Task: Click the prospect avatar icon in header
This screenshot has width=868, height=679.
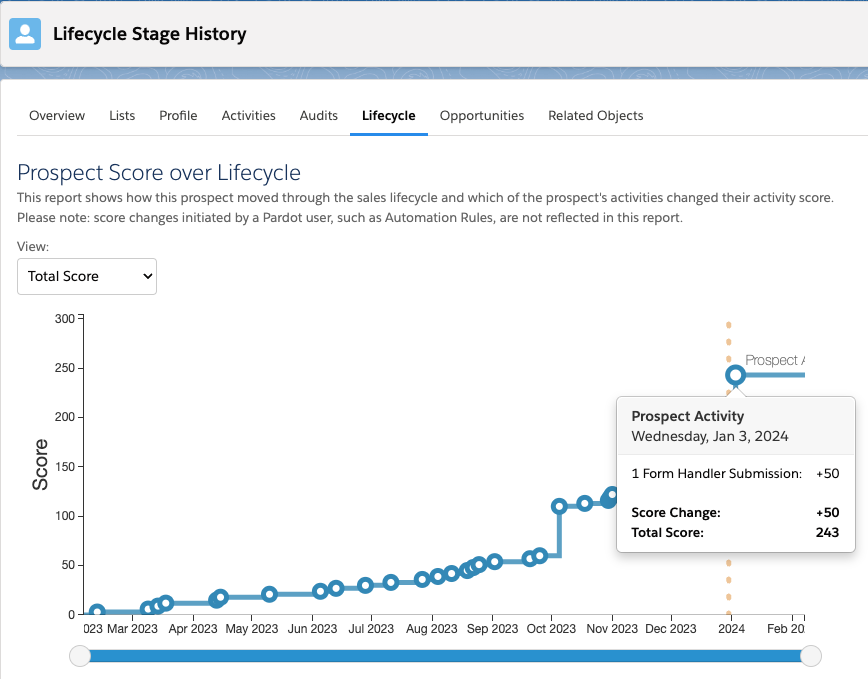Action: (24, 34)
